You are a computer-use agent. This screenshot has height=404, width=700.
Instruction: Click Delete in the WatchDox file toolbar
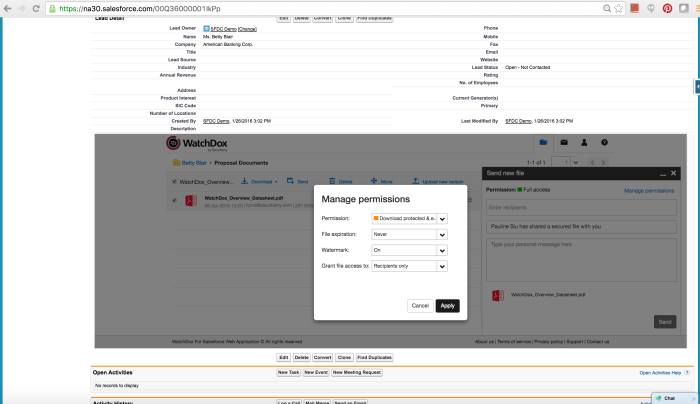click(341, 181)
